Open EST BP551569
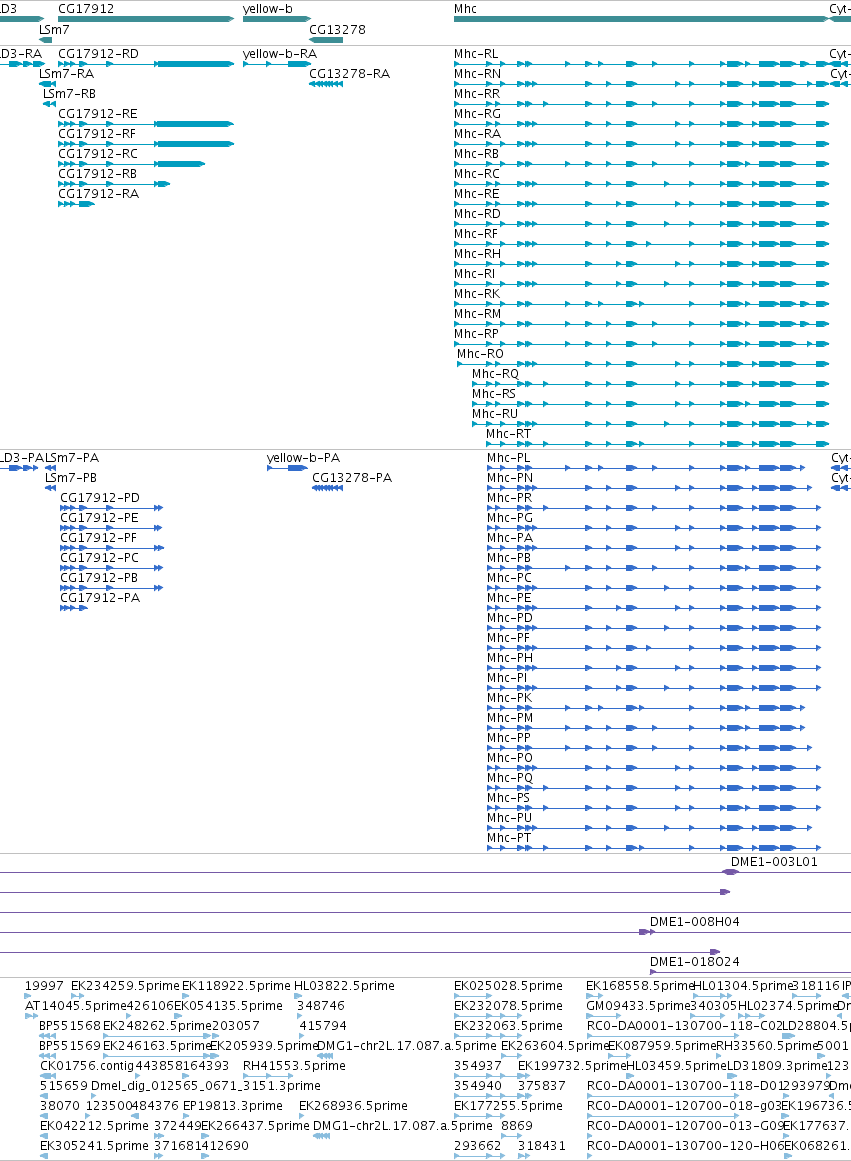The height and width of the screenshot is (1161, 851). tap(70, 1046)
